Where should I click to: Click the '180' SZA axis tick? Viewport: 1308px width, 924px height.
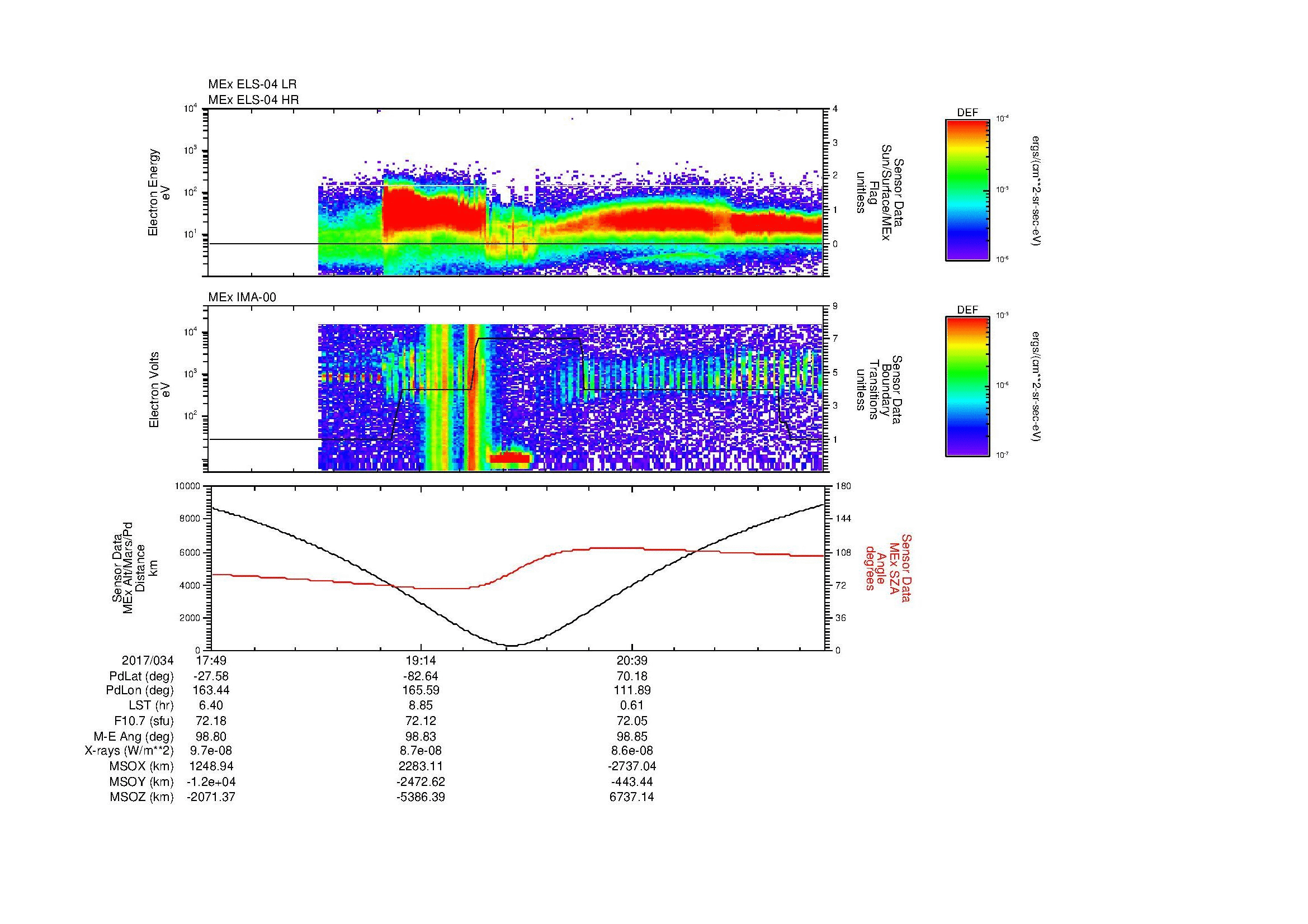coord(842,486)
